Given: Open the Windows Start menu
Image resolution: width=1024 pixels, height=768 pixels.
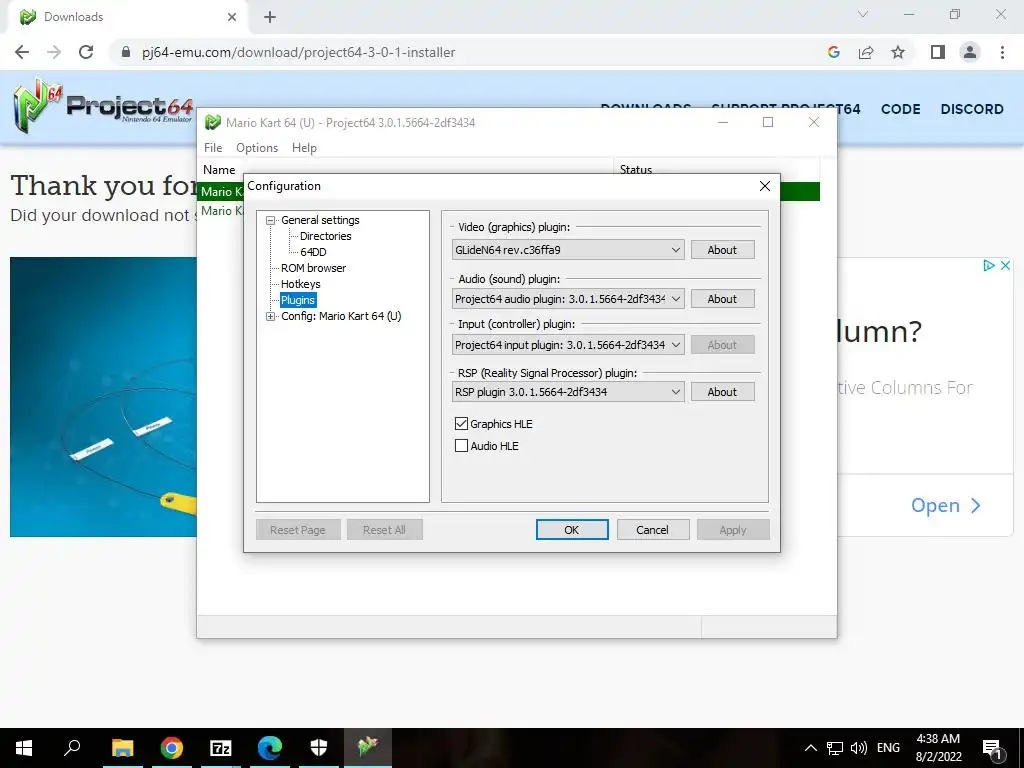Looking at the screenshot, I should tap(24, 748).
